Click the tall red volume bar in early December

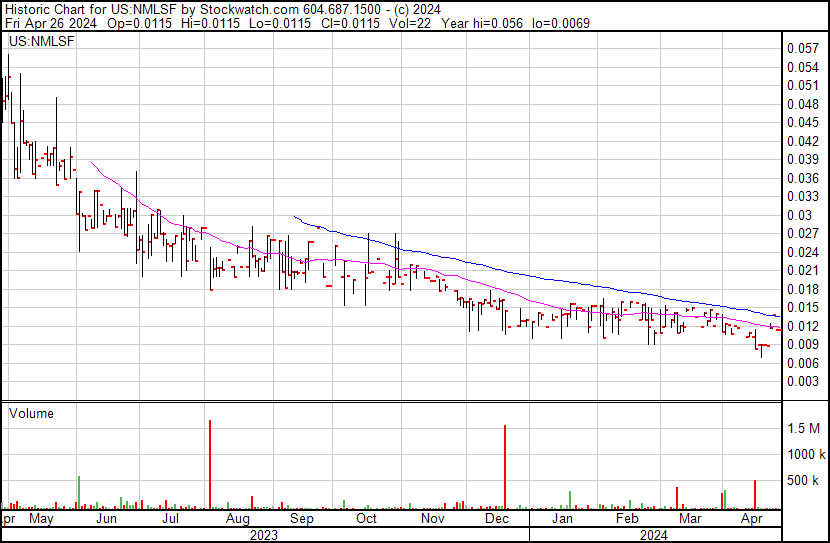[505, 468]
